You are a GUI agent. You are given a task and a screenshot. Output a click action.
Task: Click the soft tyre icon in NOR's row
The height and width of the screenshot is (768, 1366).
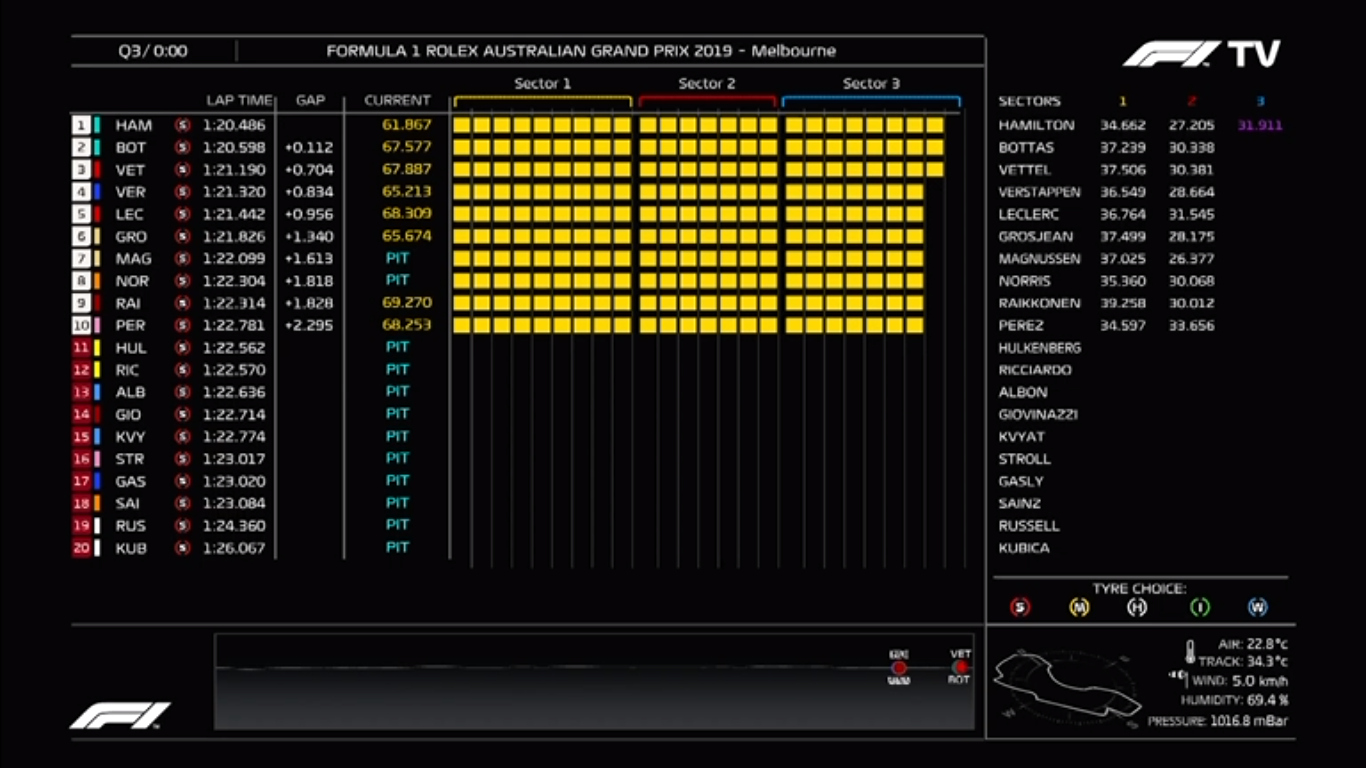point(182,281)
